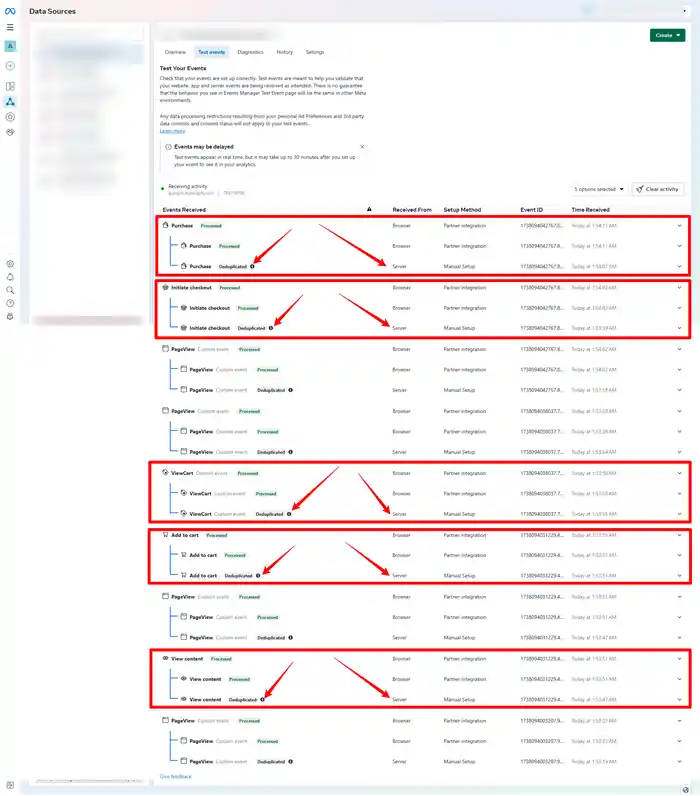Click the Time Received column header
Screen dimensions: 700x796
pyautogui.click(x=590, y=210)
